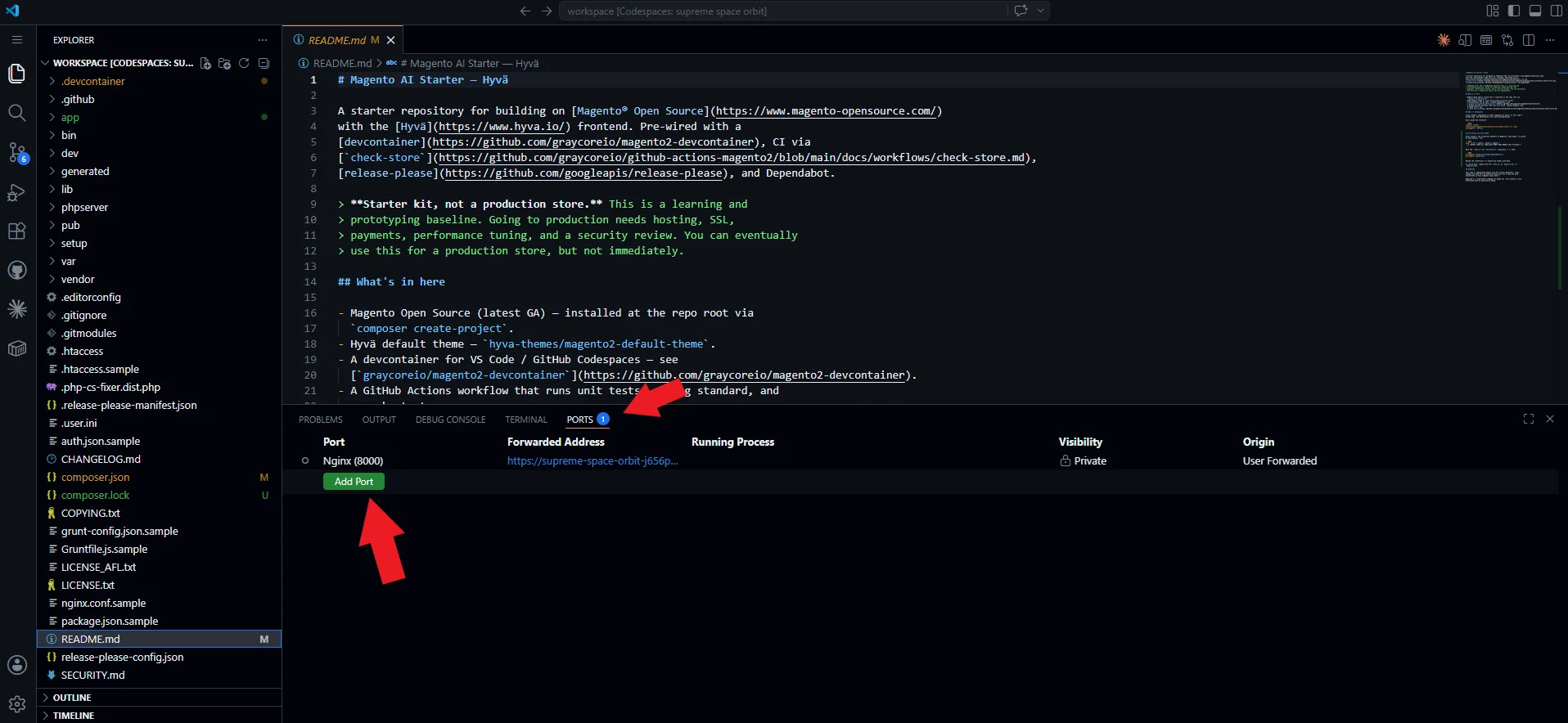
Task: Expand the generated folder
Action: (160, 171)
